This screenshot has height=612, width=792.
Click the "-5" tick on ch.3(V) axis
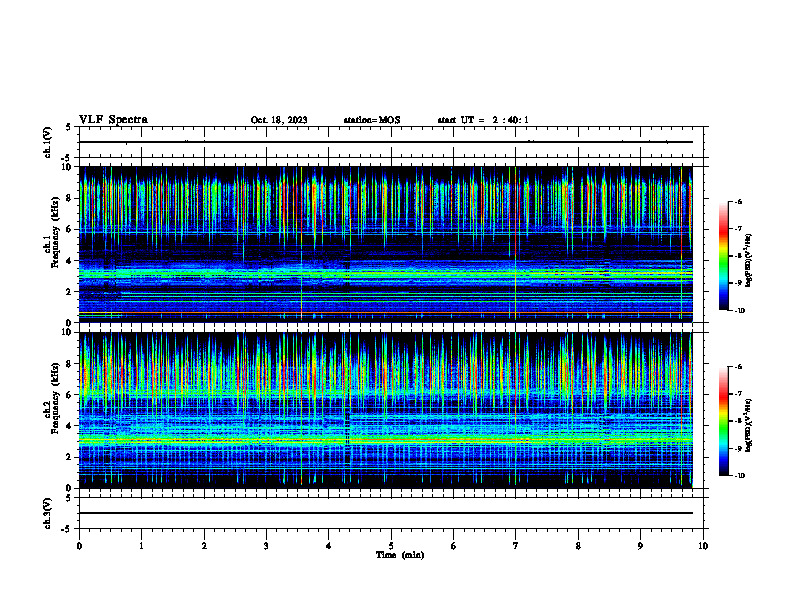pyautogui.click(x=67, y=529)
